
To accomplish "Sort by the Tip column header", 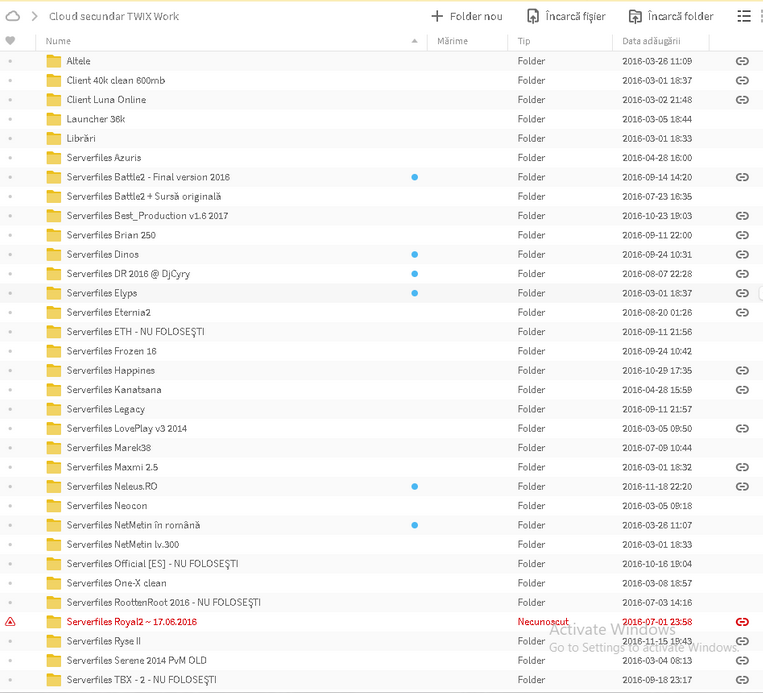I will [524, 41].
